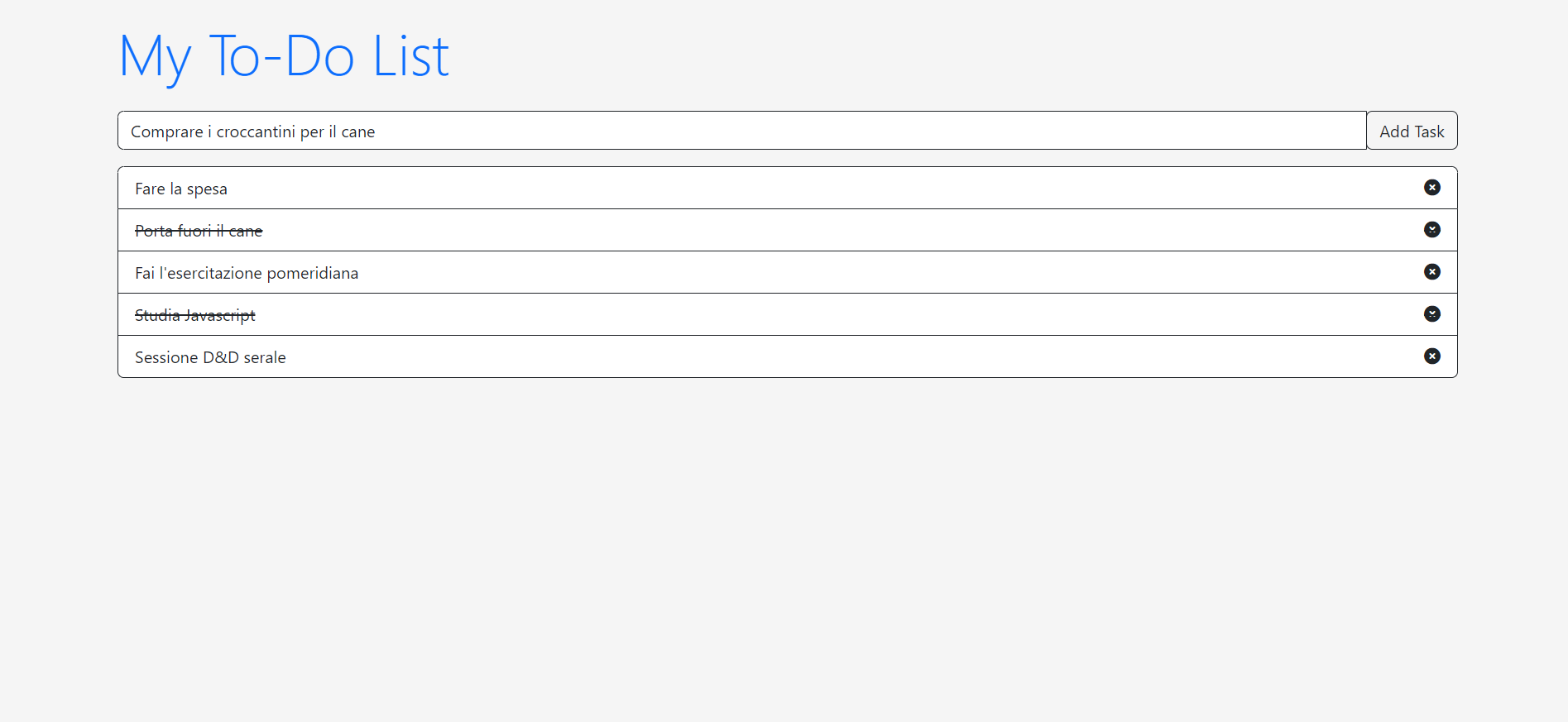The image size is (1568, 722).
Task: Click the word 'Javascript' in the fourth task
Action: point(219,315)
